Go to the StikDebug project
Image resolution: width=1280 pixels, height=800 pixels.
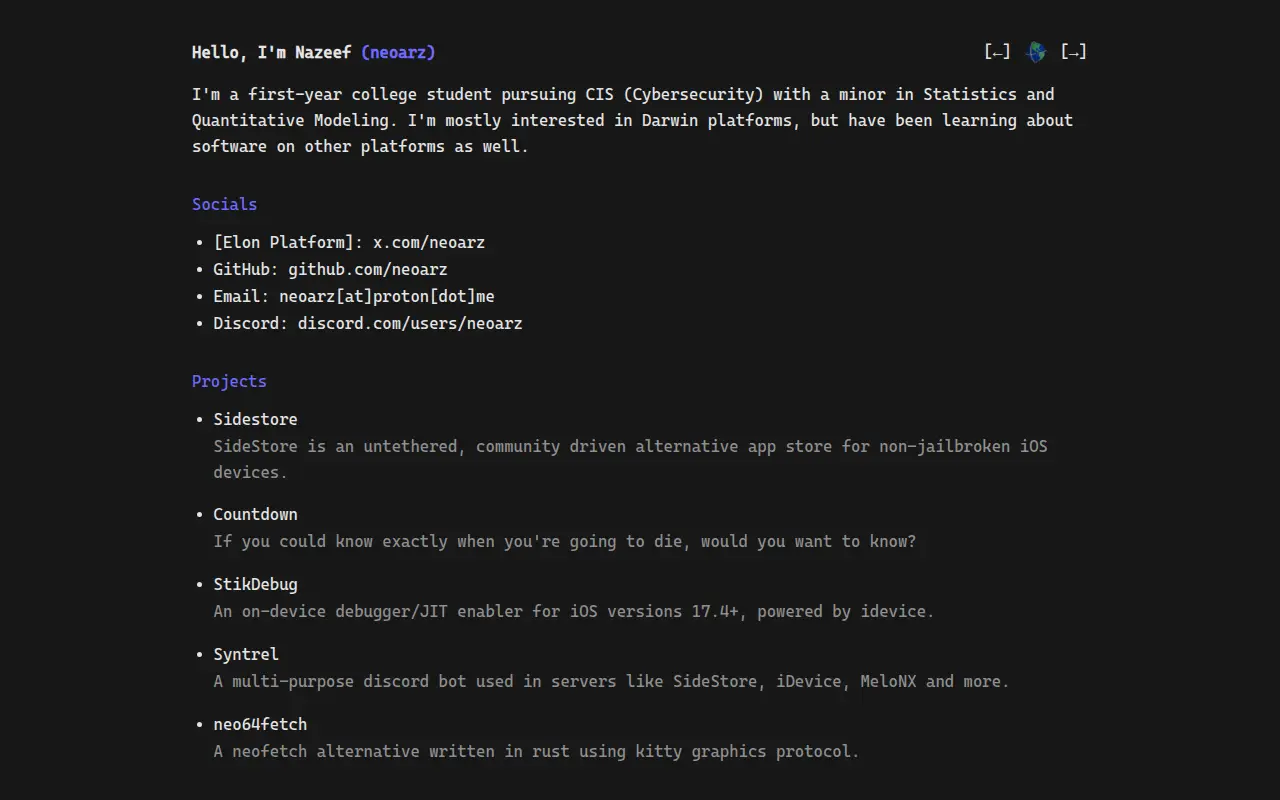[255, 584]
